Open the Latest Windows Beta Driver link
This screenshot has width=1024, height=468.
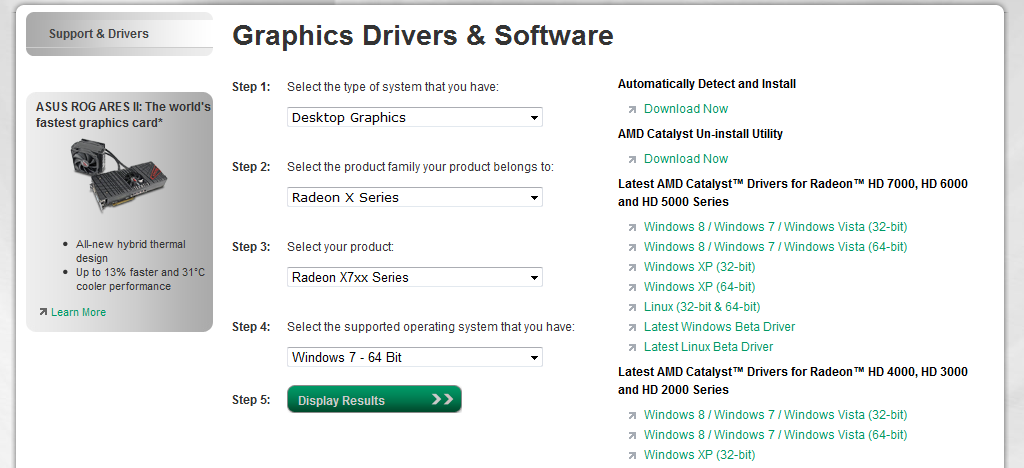720,326
